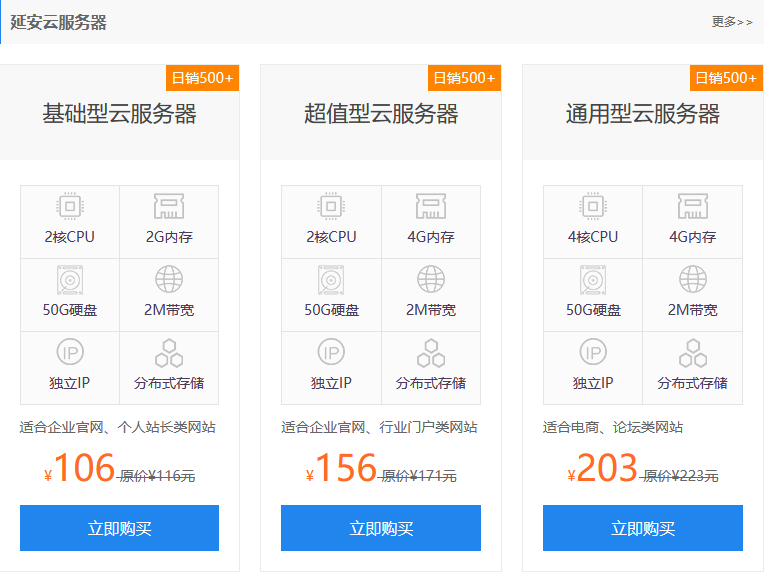
Task: Click the 通用型云服务器 heading
Action: coord(643,114)
